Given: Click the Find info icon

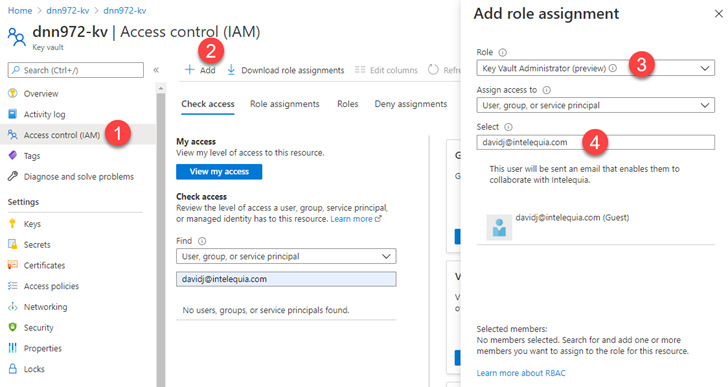Looking at the screenshot, I should (202, 241).
